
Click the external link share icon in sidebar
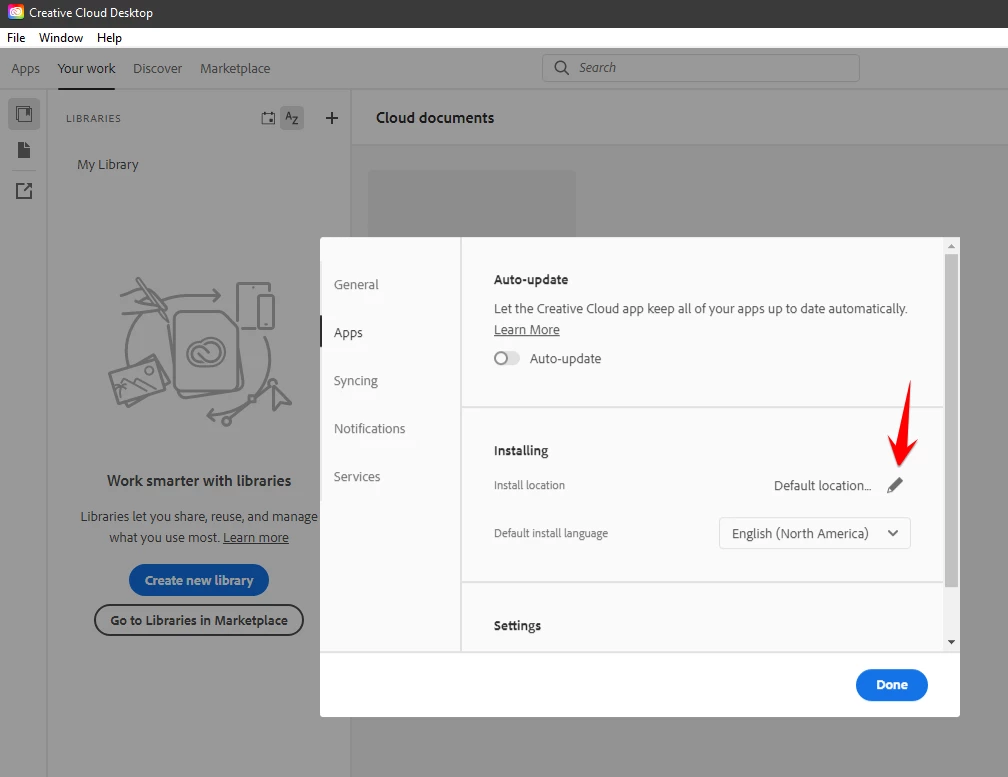24,191
